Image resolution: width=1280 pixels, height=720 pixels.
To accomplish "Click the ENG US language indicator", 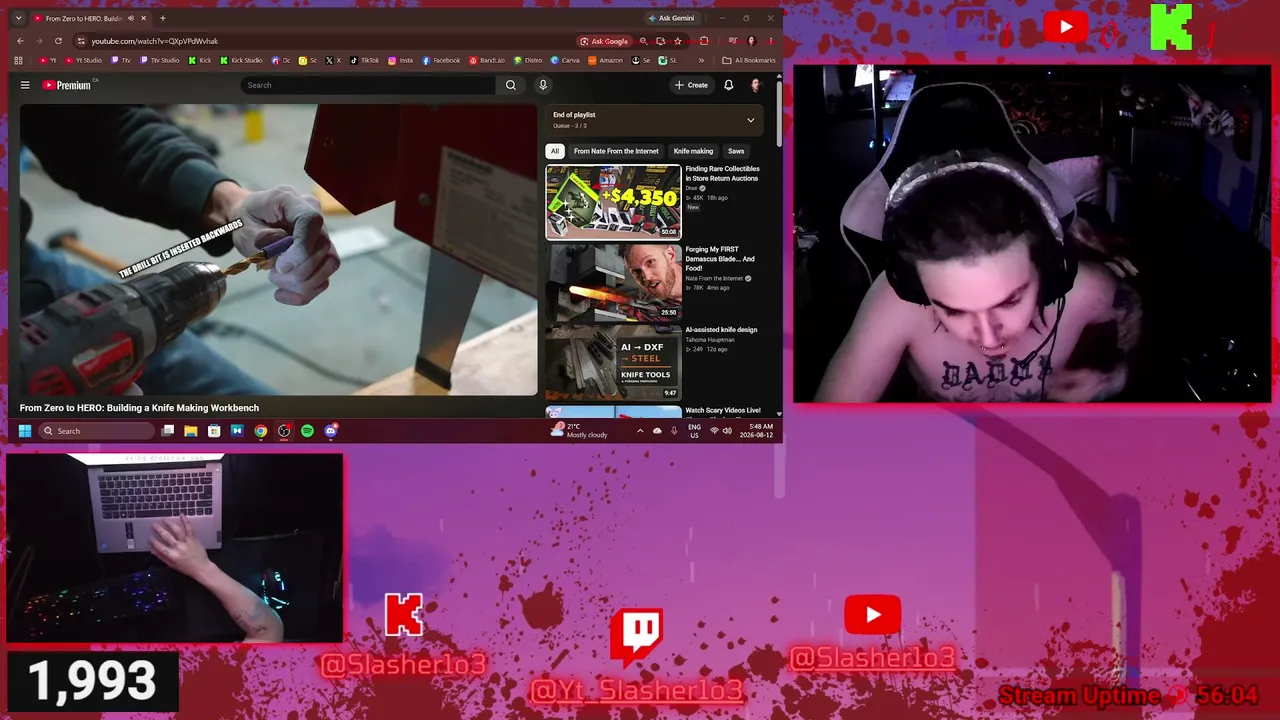I will [694, 431].
